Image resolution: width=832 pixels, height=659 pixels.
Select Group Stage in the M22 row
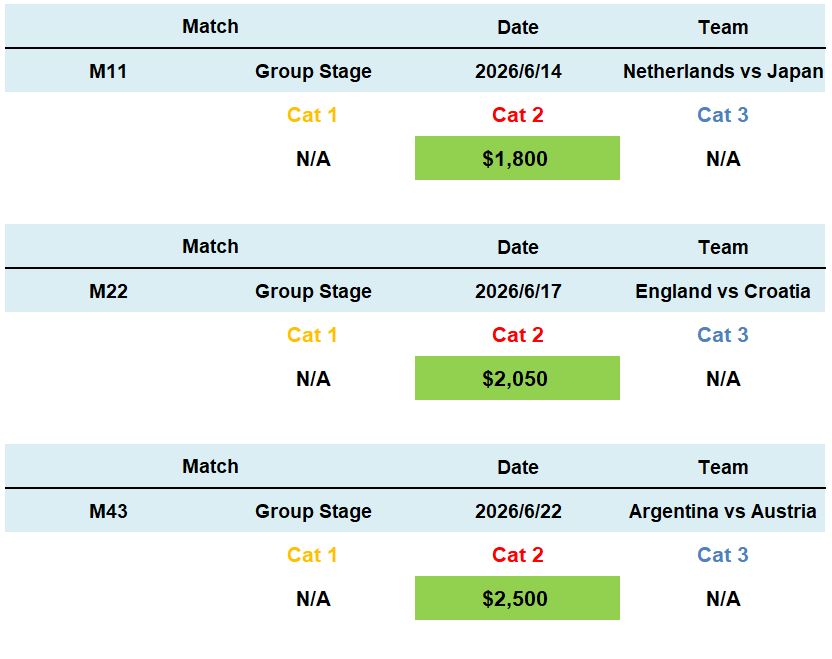tap(313, 292)
